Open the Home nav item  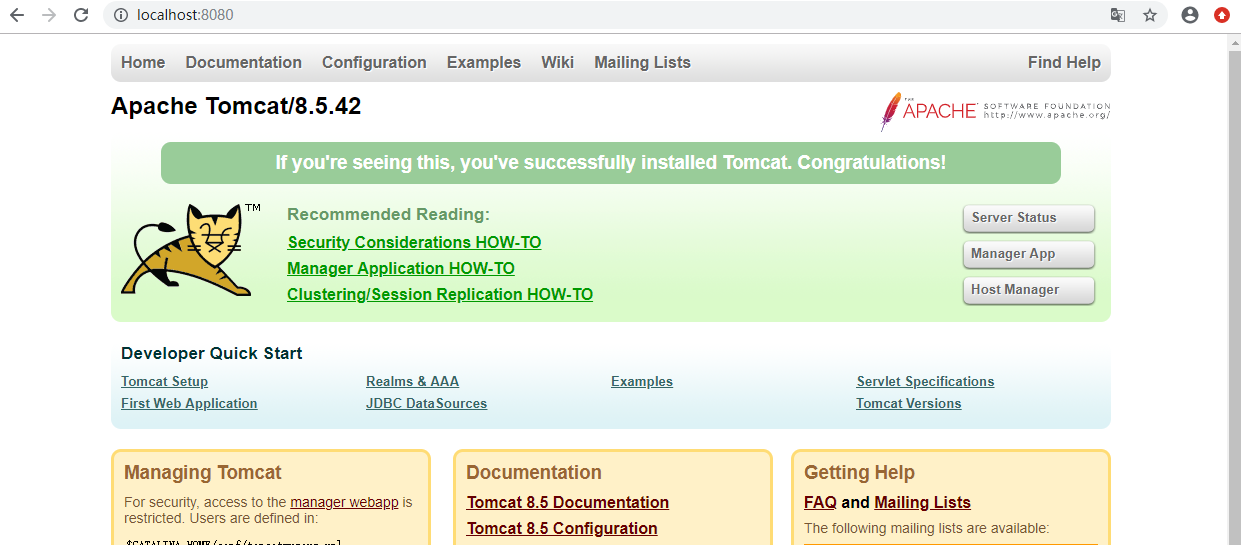(143, 62)
